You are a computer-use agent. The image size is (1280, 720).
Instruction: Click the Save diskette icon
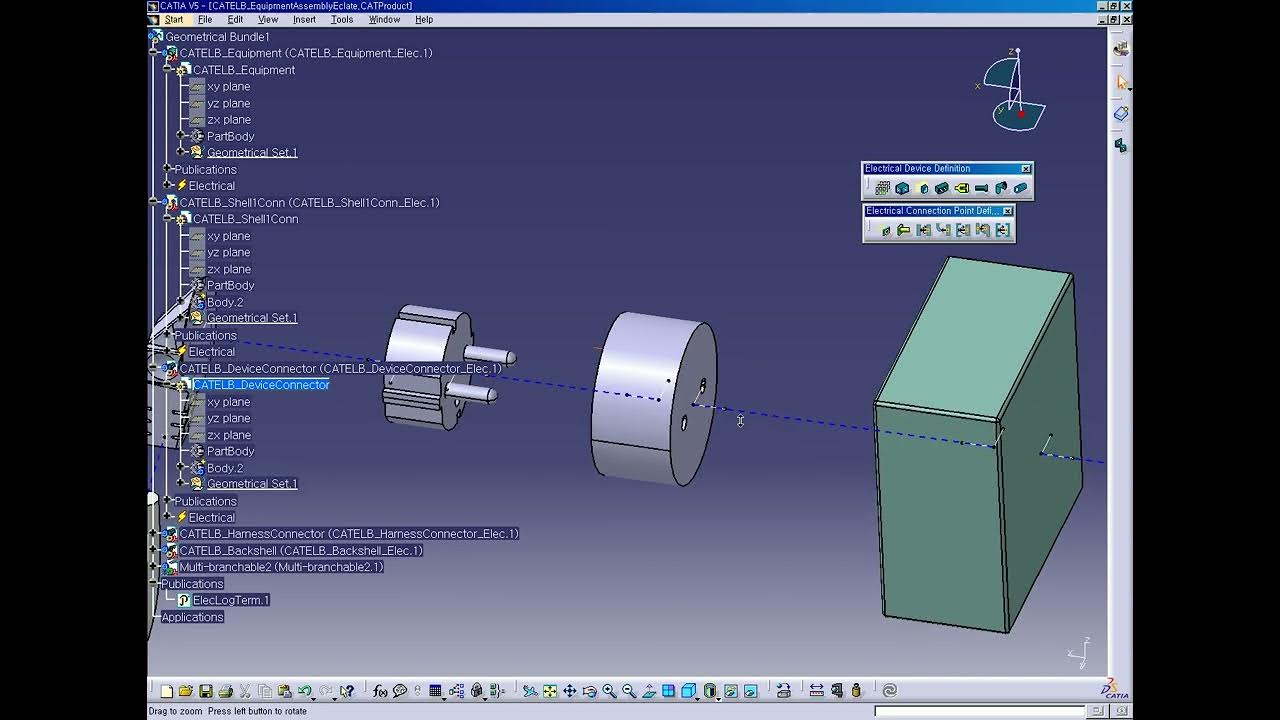pyautogui.click(x=206, y=691)
